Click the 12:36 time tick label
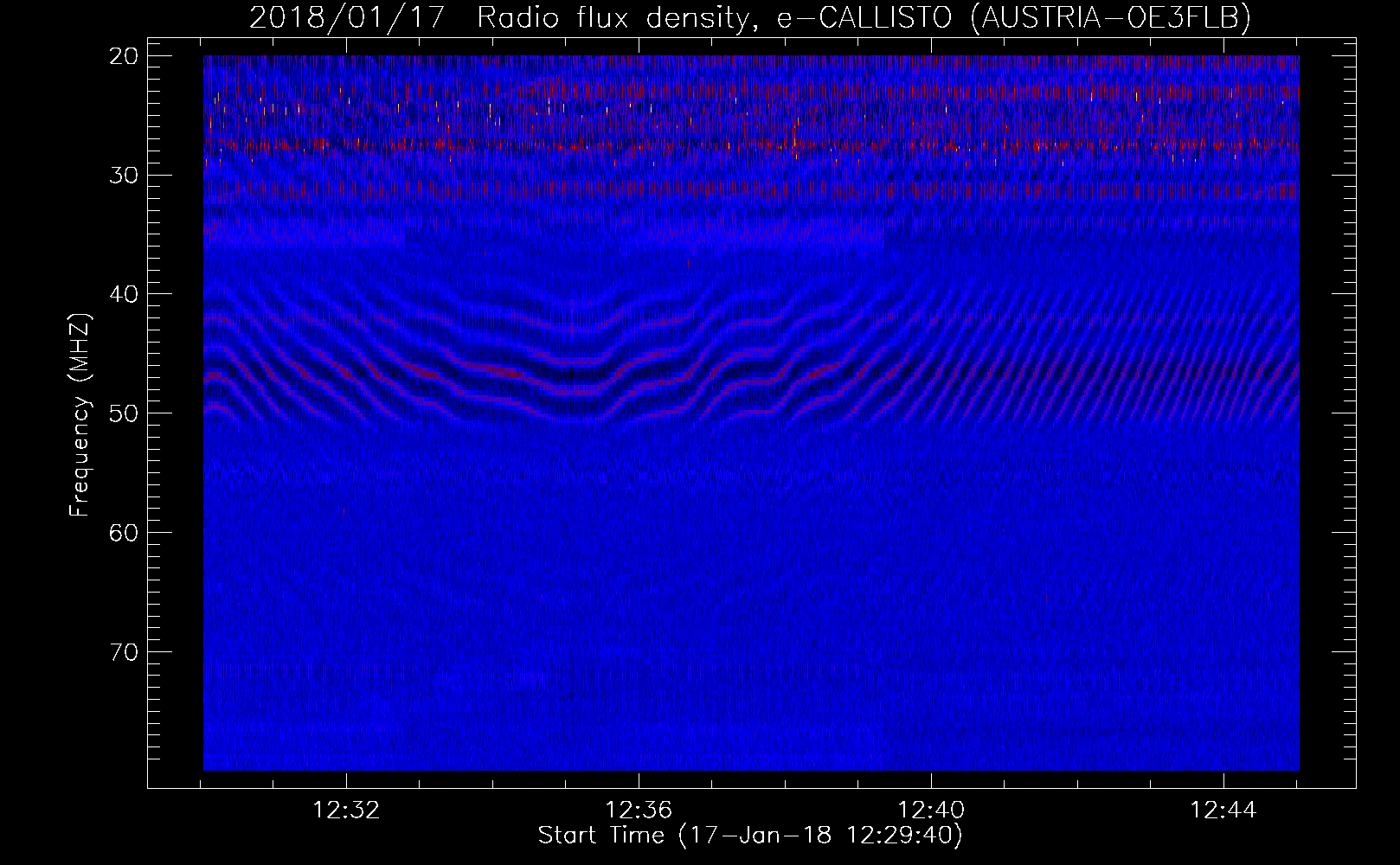 pyautogui.click(x=639, y=811)
